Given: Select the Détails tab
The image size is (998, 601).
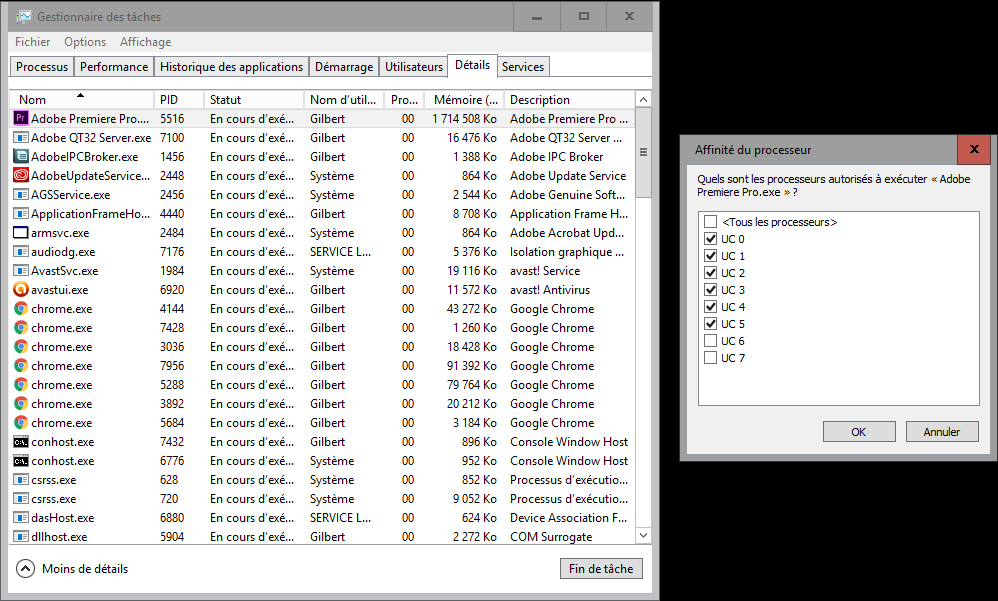Looking at the screenshot, I should [472, 65].
